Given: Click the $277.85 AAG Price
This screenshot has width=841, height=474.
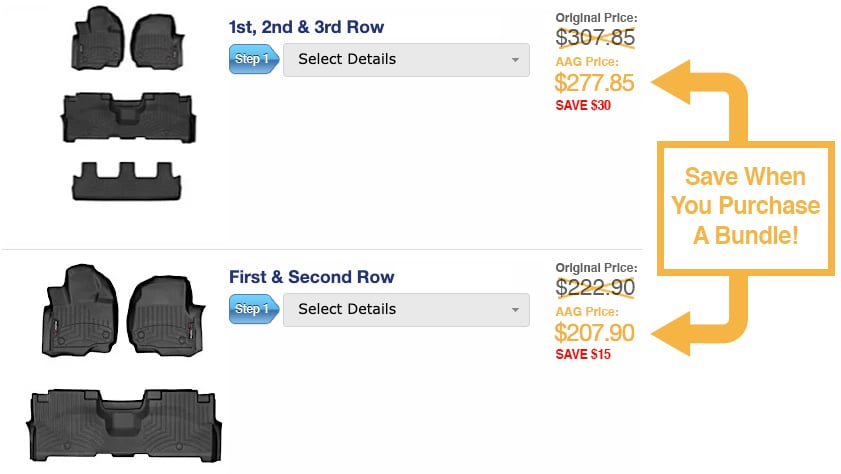Looking at the screenshot, I should pos(594,83).
